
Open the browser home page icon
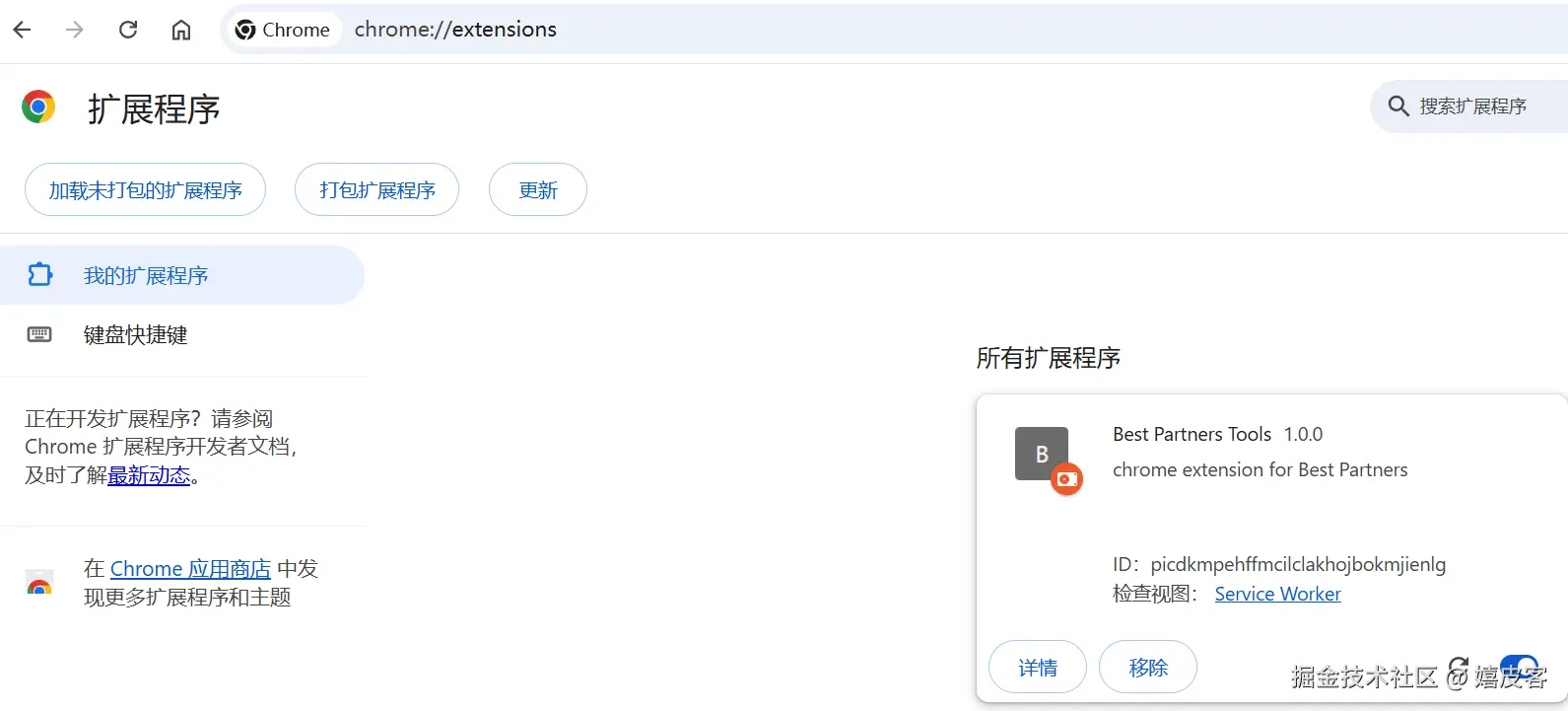pyautogui.click(x=181, y=30)
